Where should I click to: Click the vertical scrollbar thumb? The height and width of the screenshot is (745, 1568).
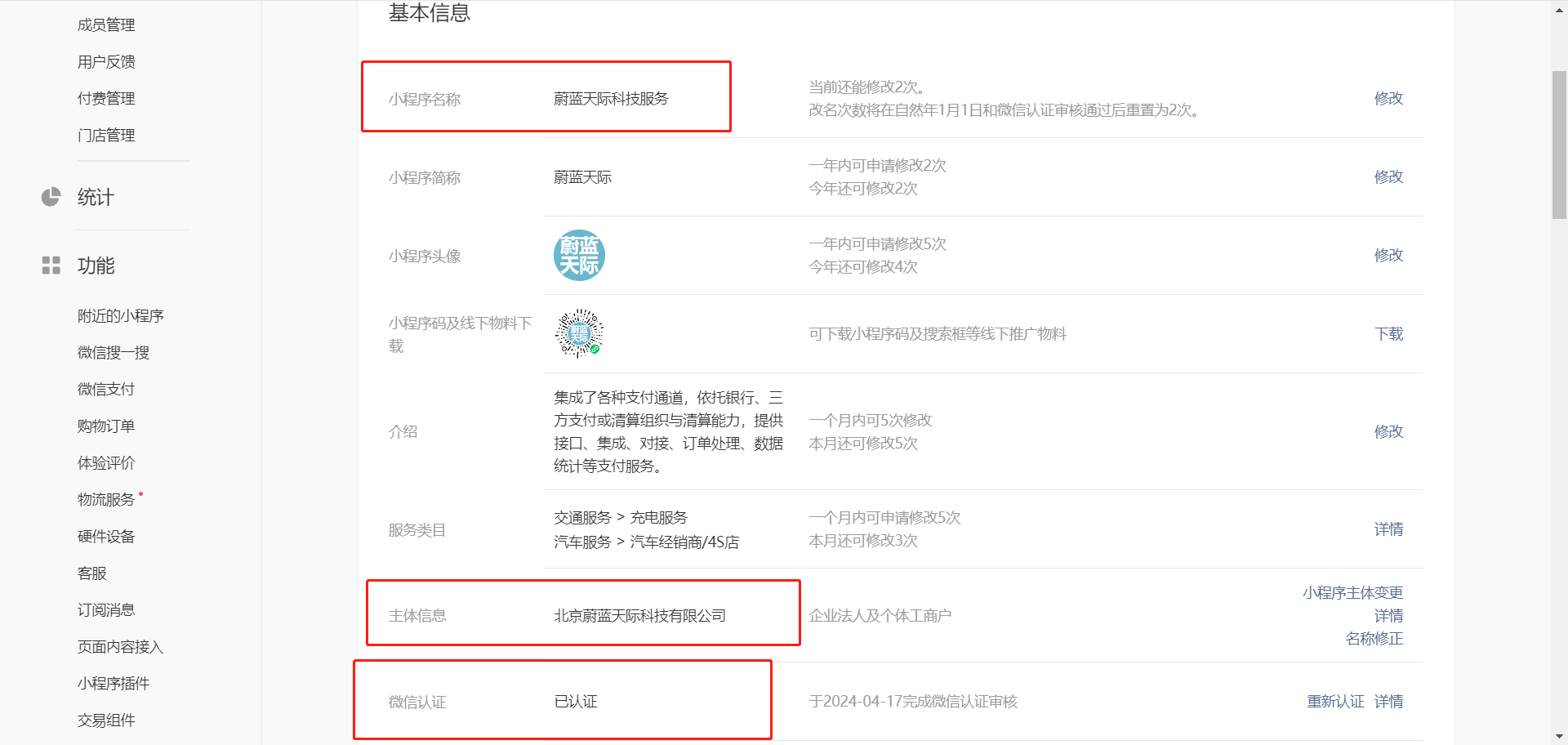(x=1559, y=145)
